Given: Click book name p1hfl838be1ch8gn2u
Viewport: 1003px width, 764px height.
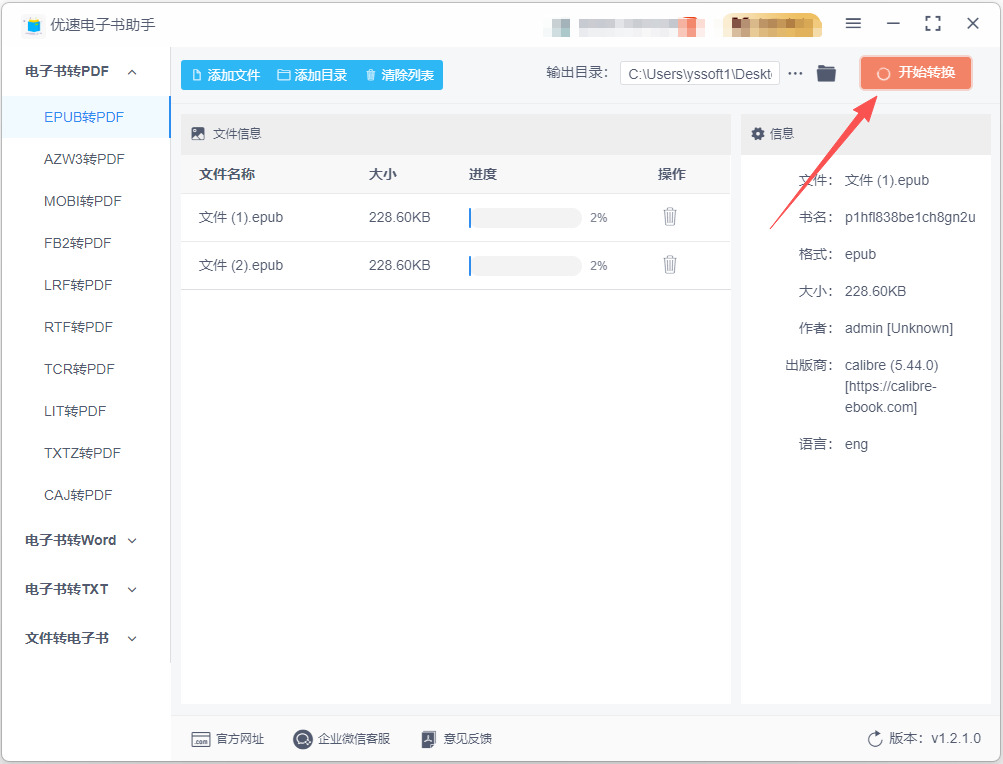Looking at the screenshot, I should [x=910, y=218].
